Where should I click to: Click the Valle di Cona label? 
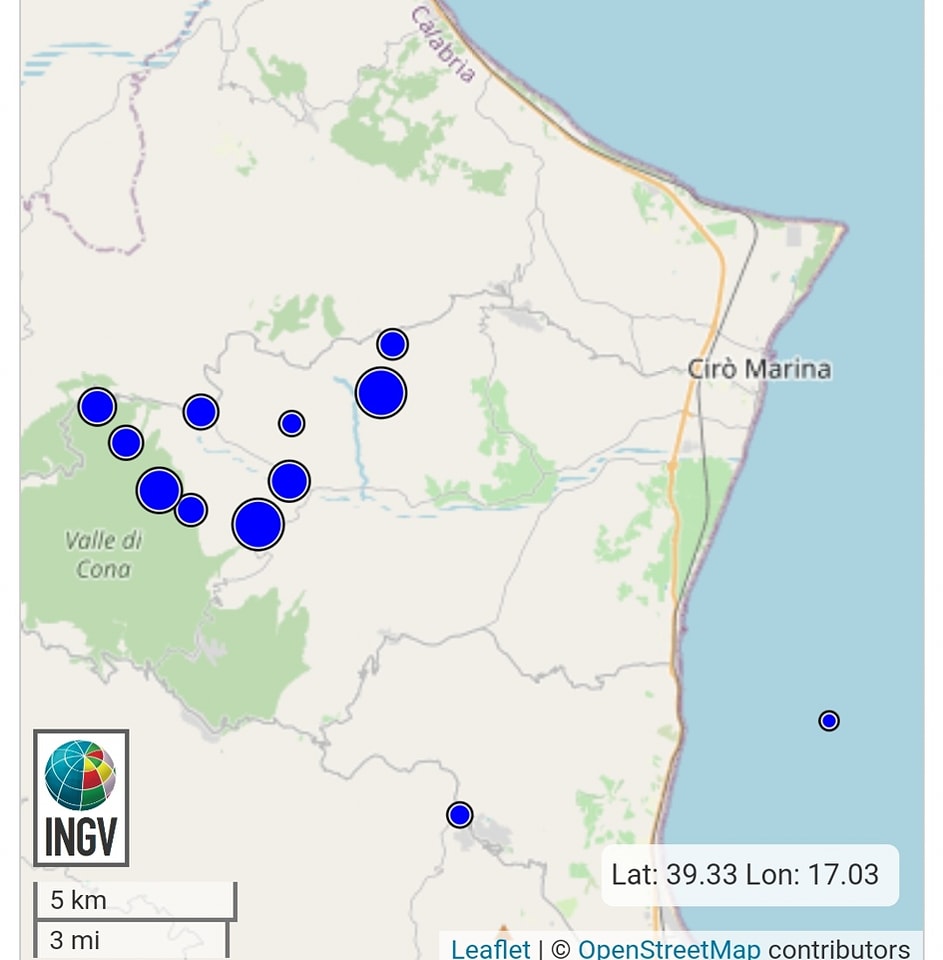(103, 555)
